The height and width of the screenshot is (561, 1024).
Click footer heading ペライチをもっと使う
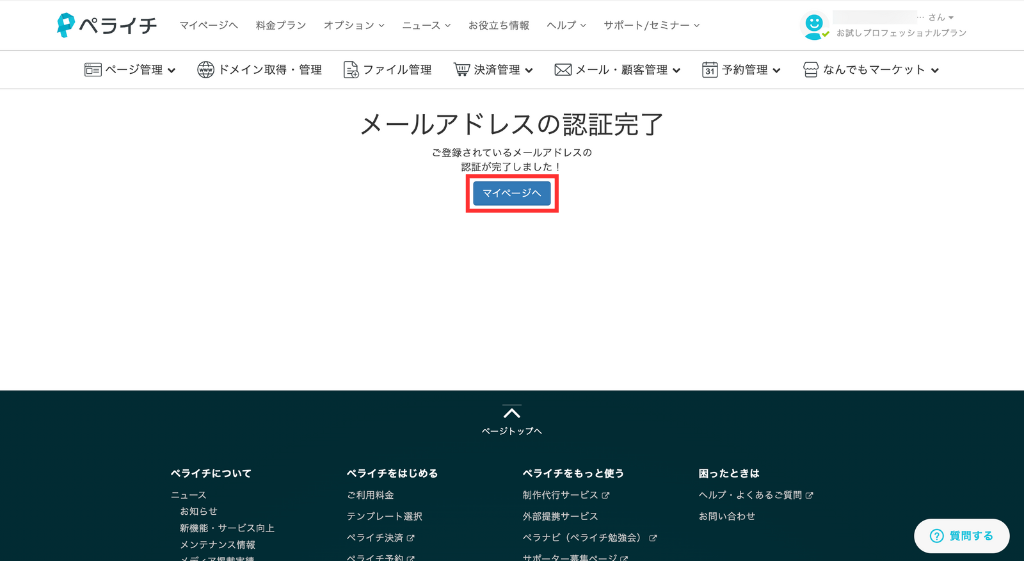click(x=573, y=473)
